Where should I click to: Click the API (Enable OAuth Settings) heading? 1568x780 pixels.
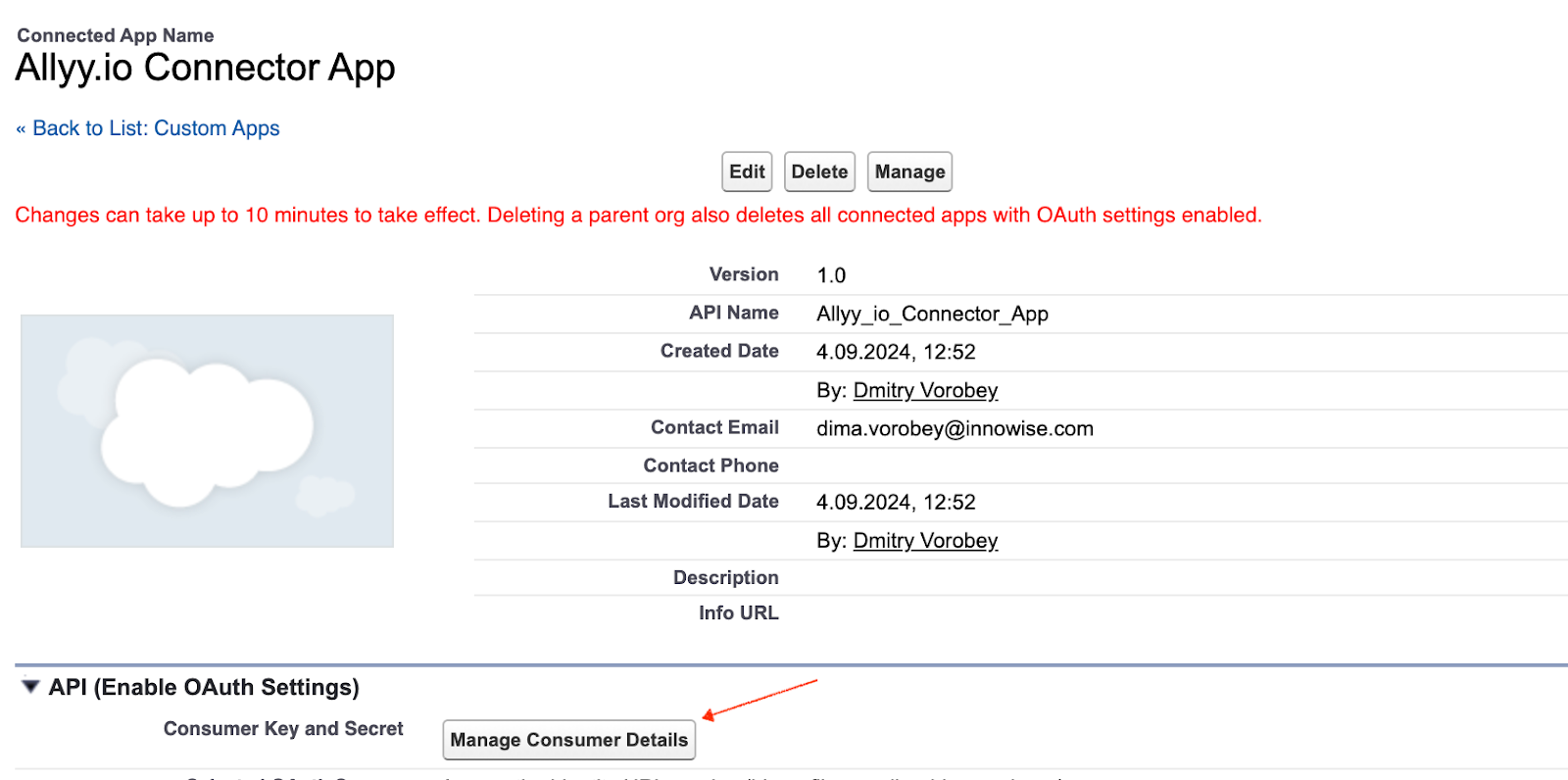pyautogui.click(x=204, y=687)
